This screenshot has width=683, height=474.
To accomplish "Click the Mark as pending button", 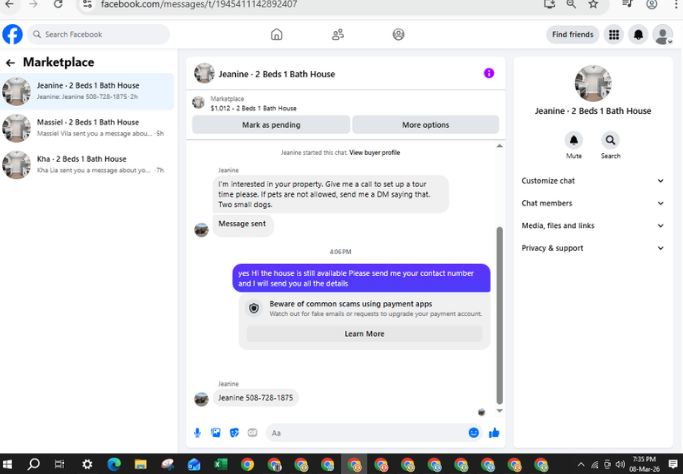I will (x=271, y=125).
